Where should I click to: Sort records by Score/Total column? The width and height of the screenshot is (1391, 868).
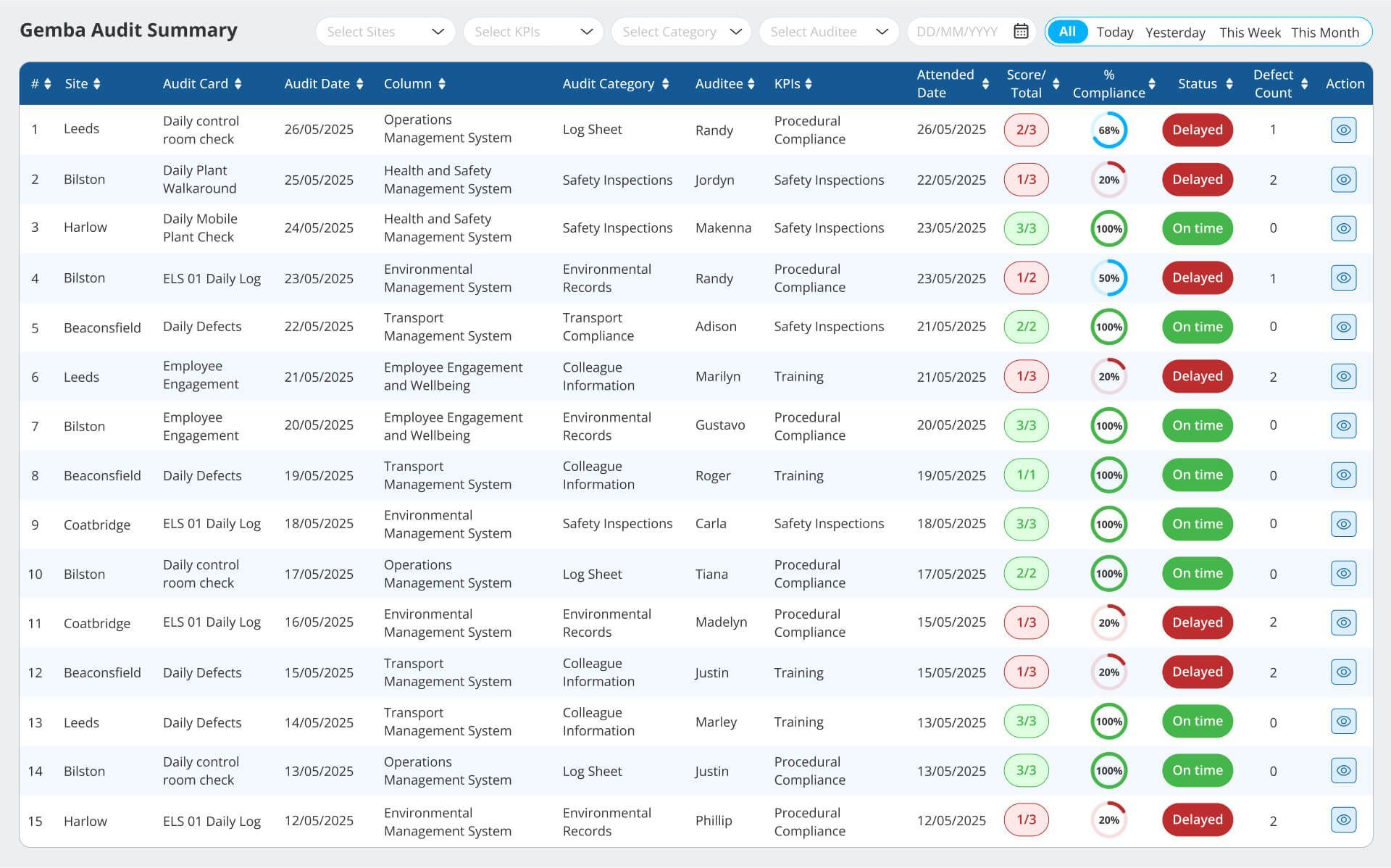click(x=1056, y=83)
